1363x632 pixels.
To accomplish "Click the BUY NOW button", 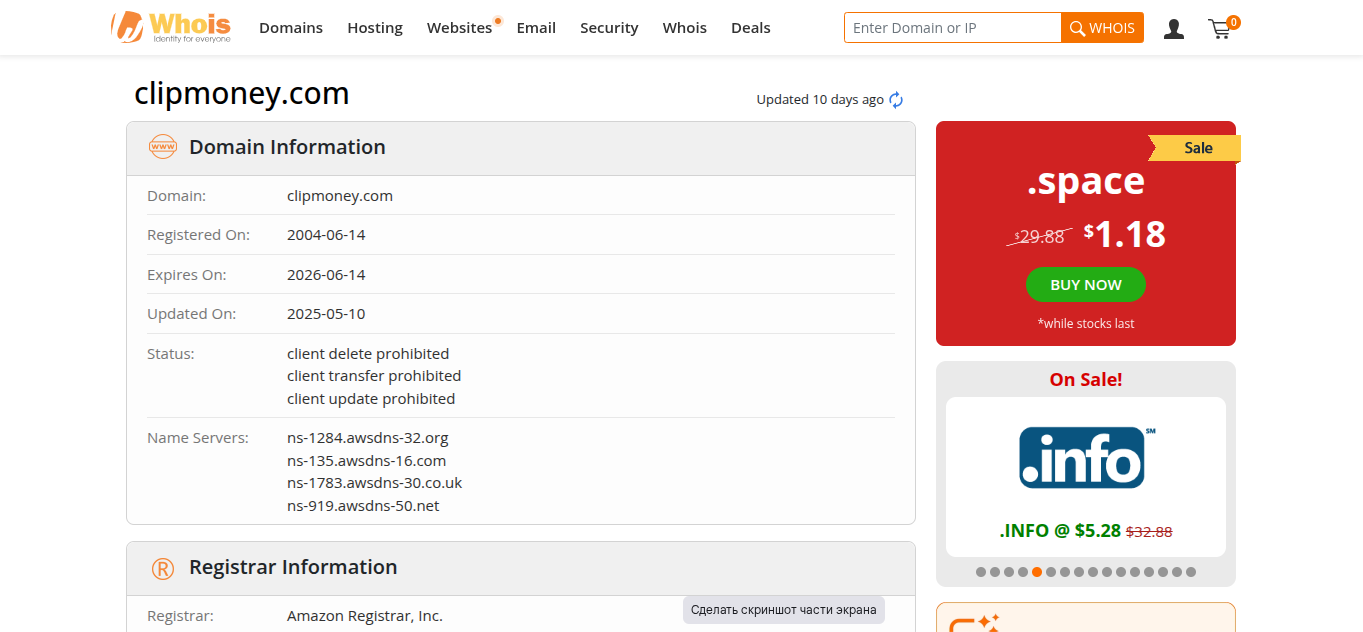I will [x=1086, y=285].
